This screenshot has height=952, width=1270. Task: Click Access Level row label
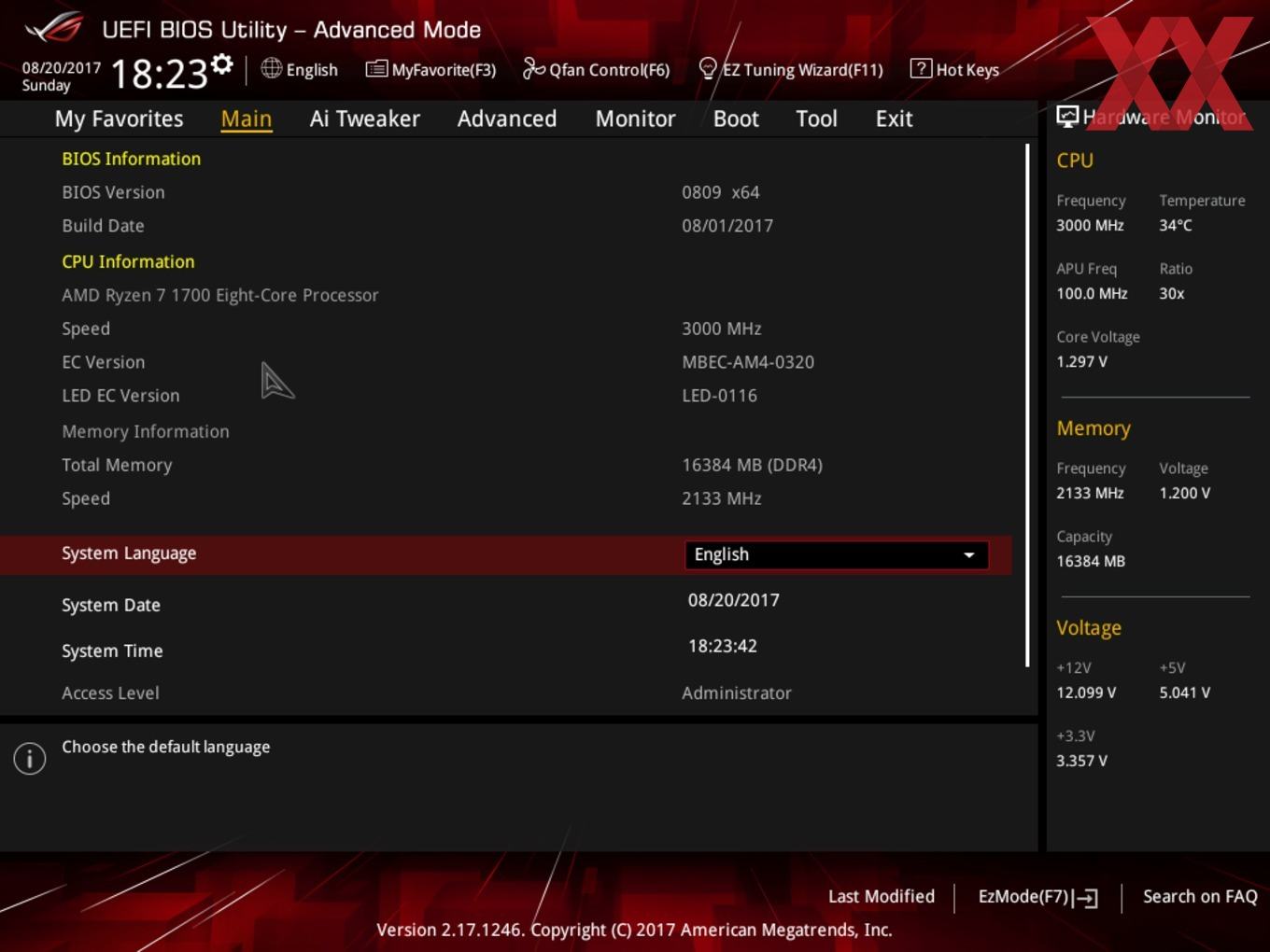[110, 693]
